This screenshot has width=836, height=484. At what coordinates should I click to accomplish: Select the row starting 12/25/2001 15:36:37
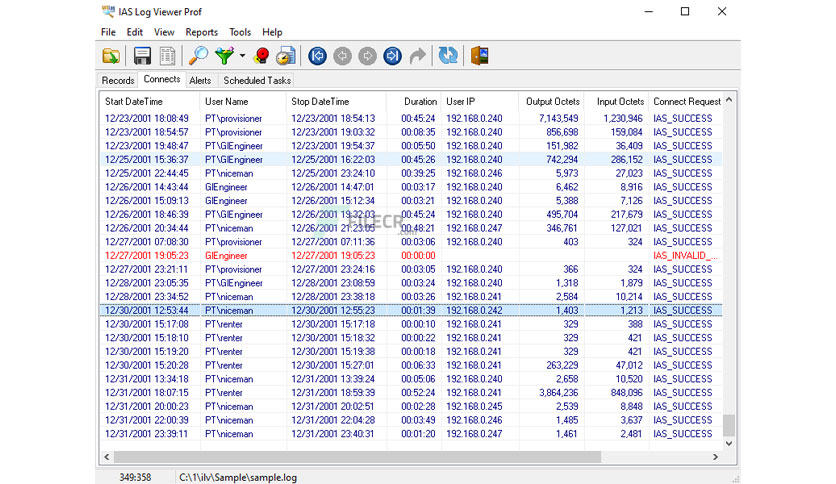tap(411, 159)
